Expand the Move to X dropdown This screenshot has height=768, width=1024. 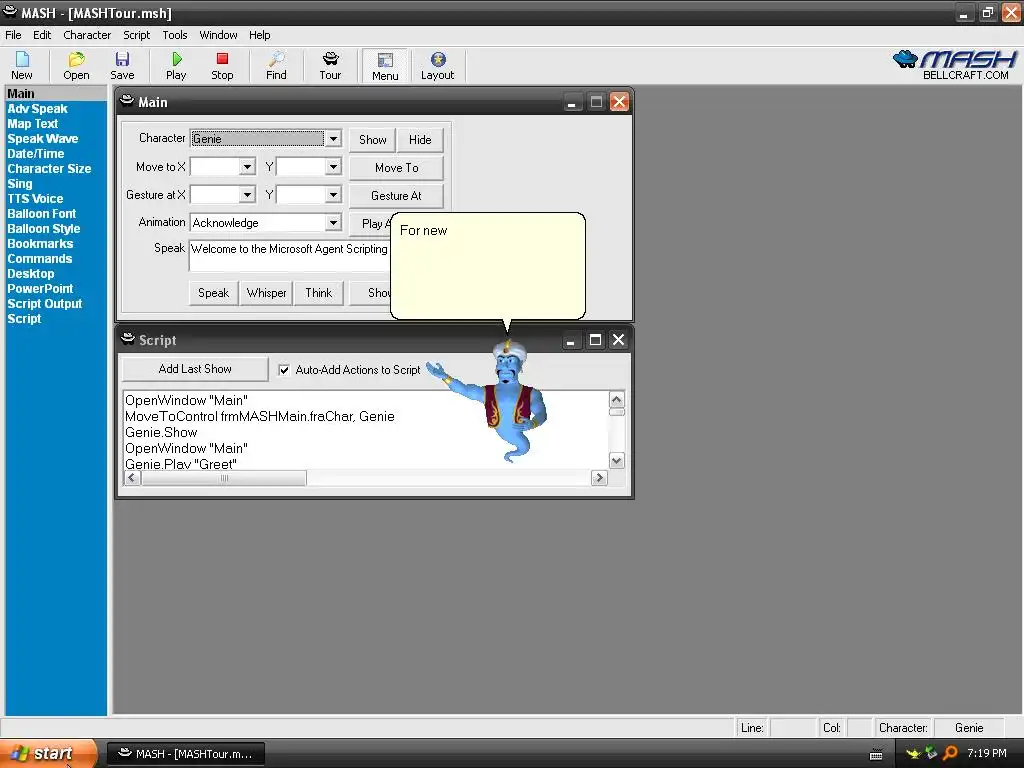tap(247, 167)
